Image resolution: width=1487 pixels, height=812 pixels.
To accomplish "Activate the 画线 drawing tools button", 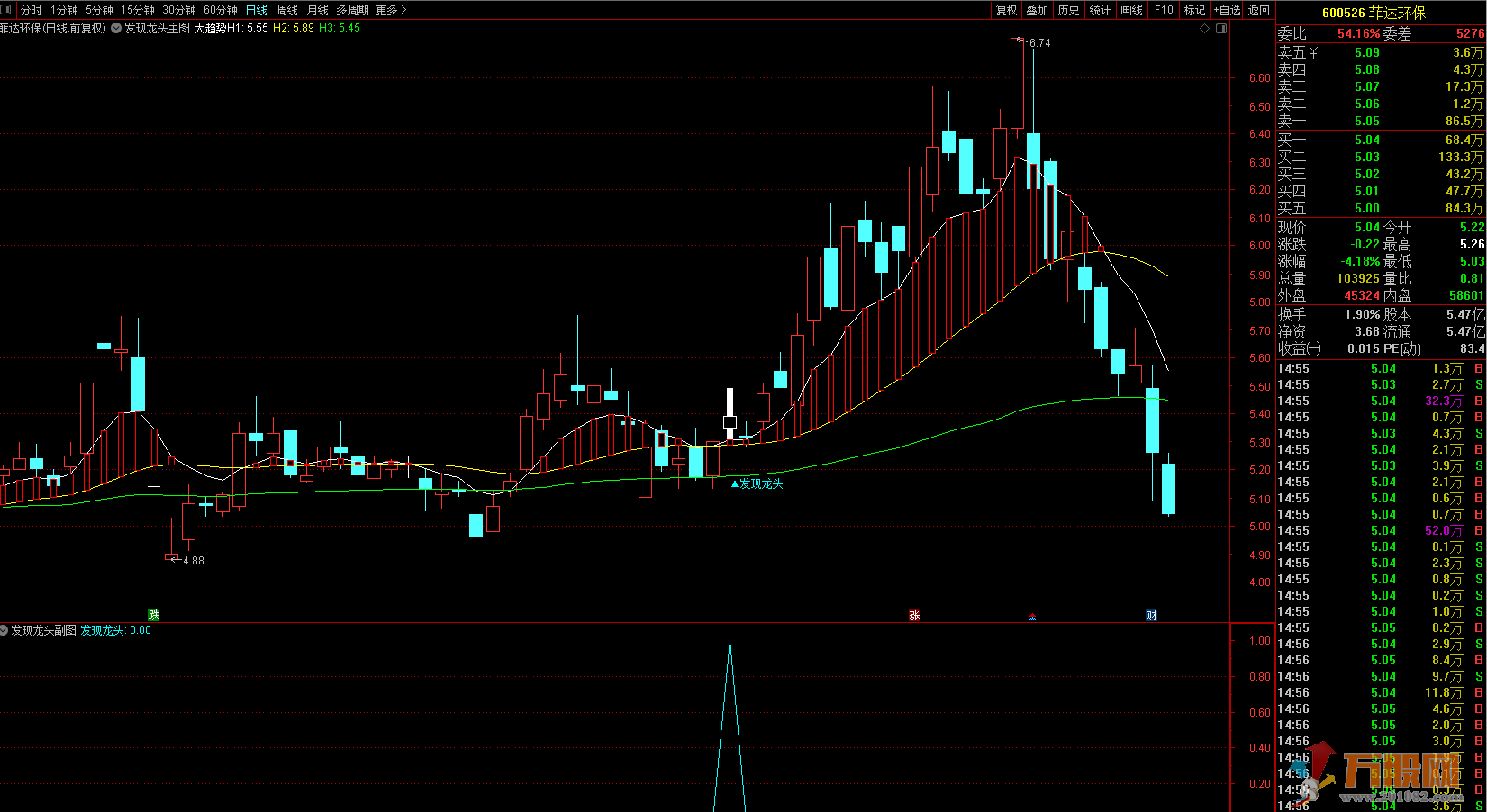I will 1132,10.
